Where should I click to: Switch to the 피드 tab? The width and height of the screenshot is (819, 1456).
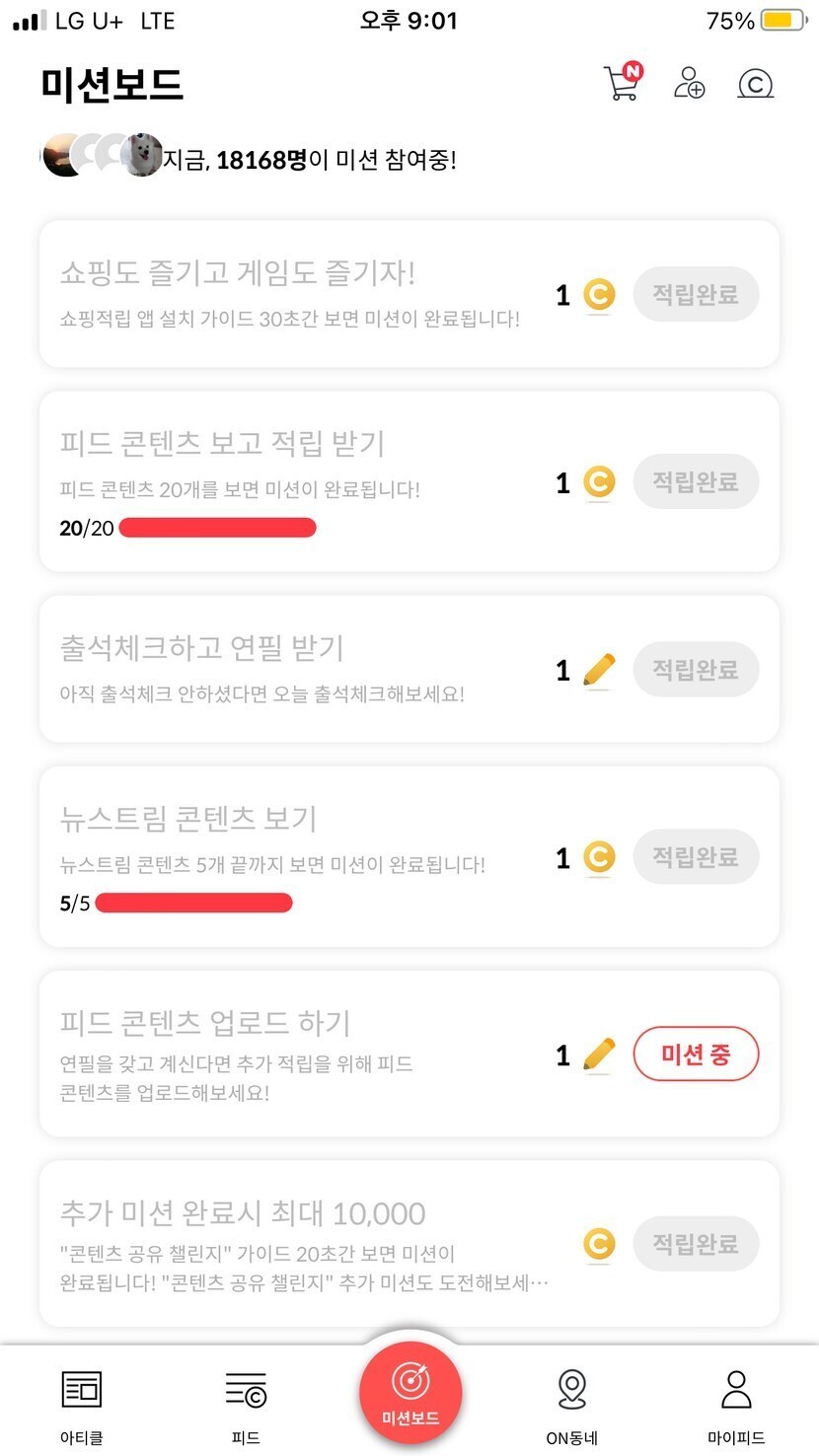click(246, 1405)
